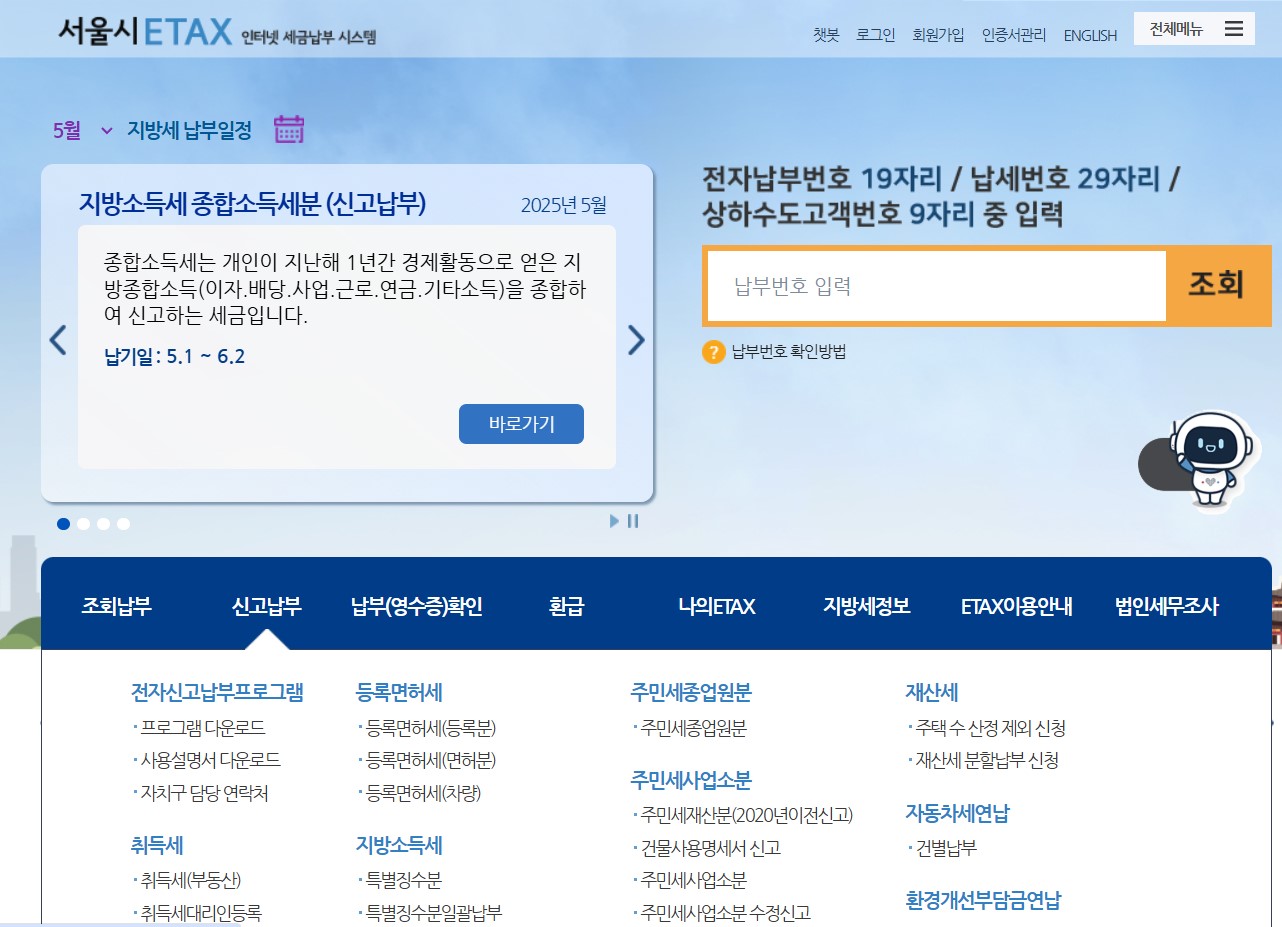
Task: Select the second carousel dot
Action: [x=84, y=523]
